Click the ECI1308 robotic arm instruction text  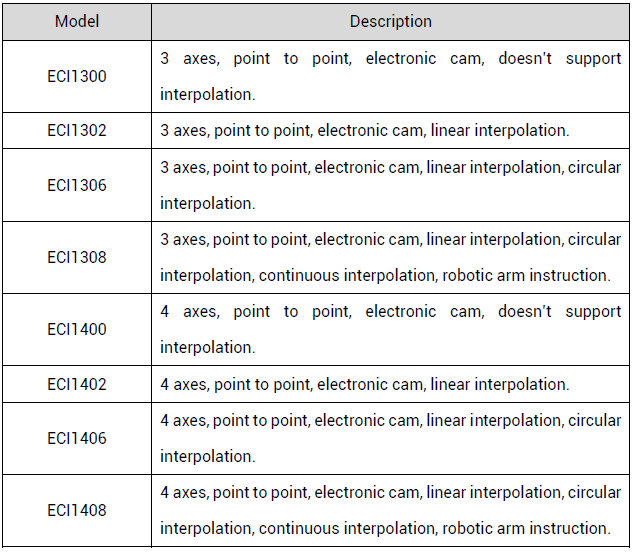[526, 275]
